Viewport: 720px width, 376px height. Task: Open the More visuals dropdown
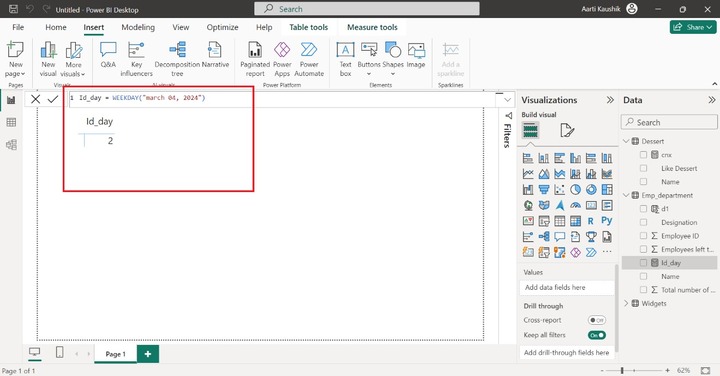[73, 59]
